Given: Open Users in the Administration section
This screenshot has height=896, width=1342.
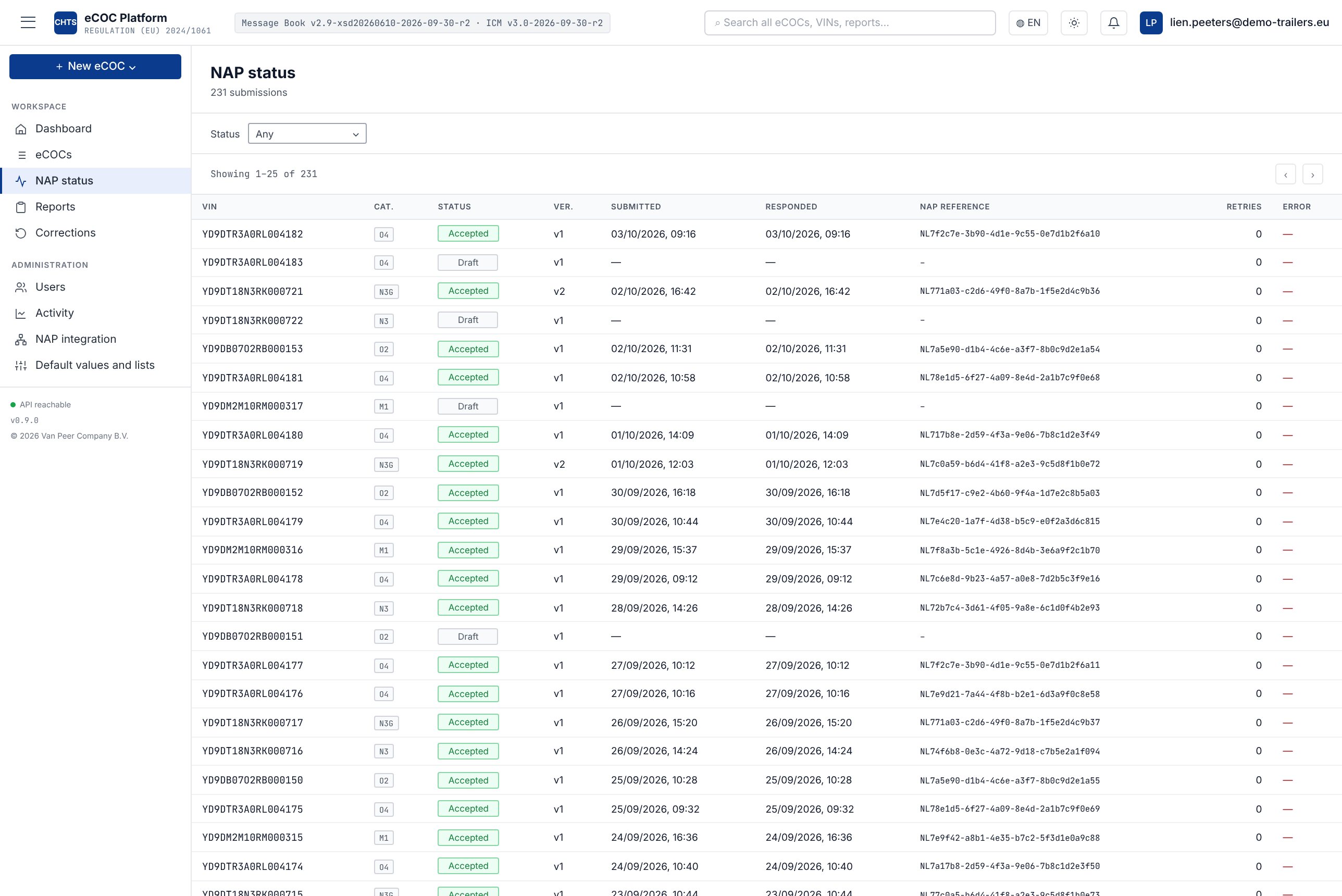Looking at the screenshot, I should coord(95,287).
